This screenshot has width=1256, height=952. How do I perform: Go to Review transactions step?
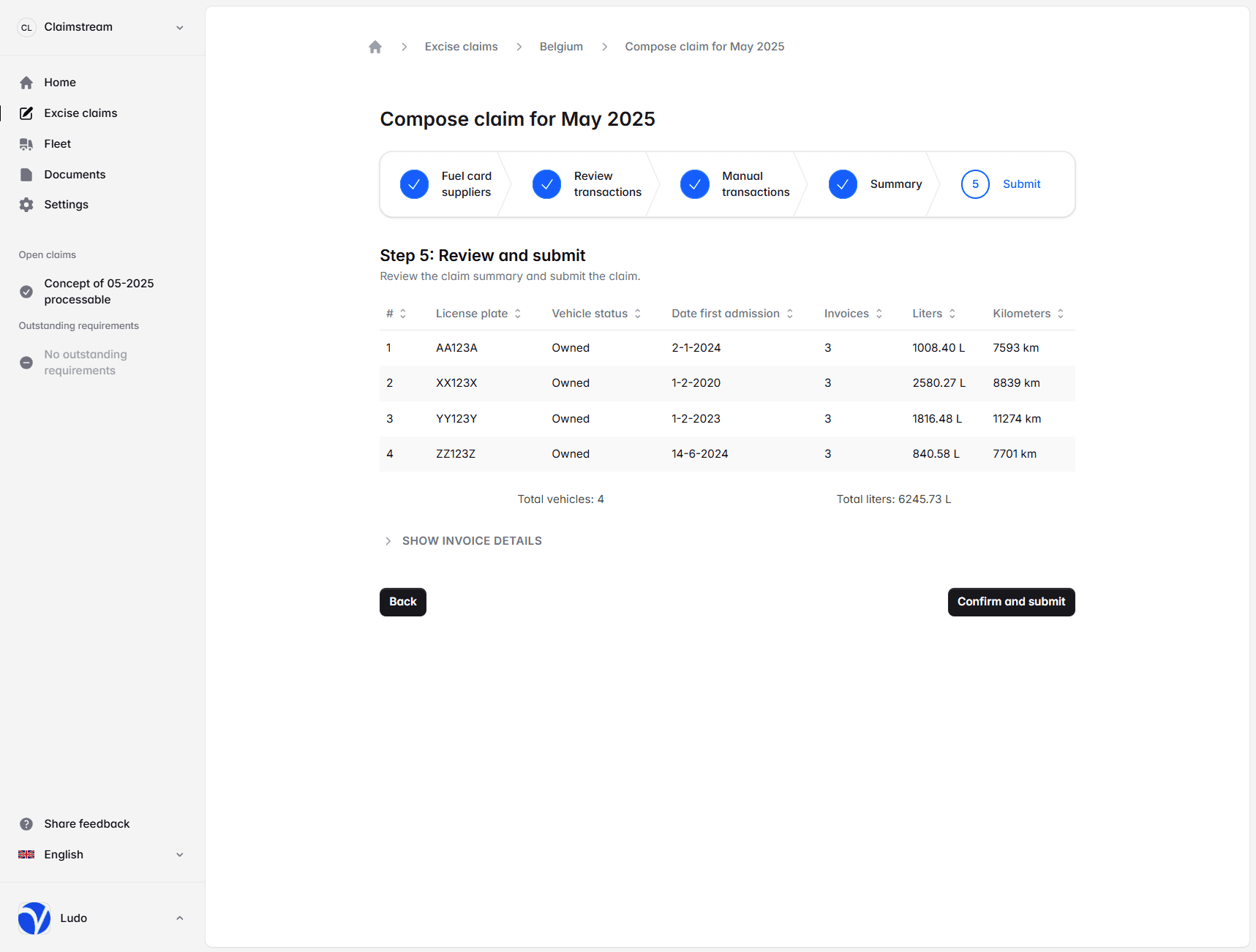click(x=587, y=184)
